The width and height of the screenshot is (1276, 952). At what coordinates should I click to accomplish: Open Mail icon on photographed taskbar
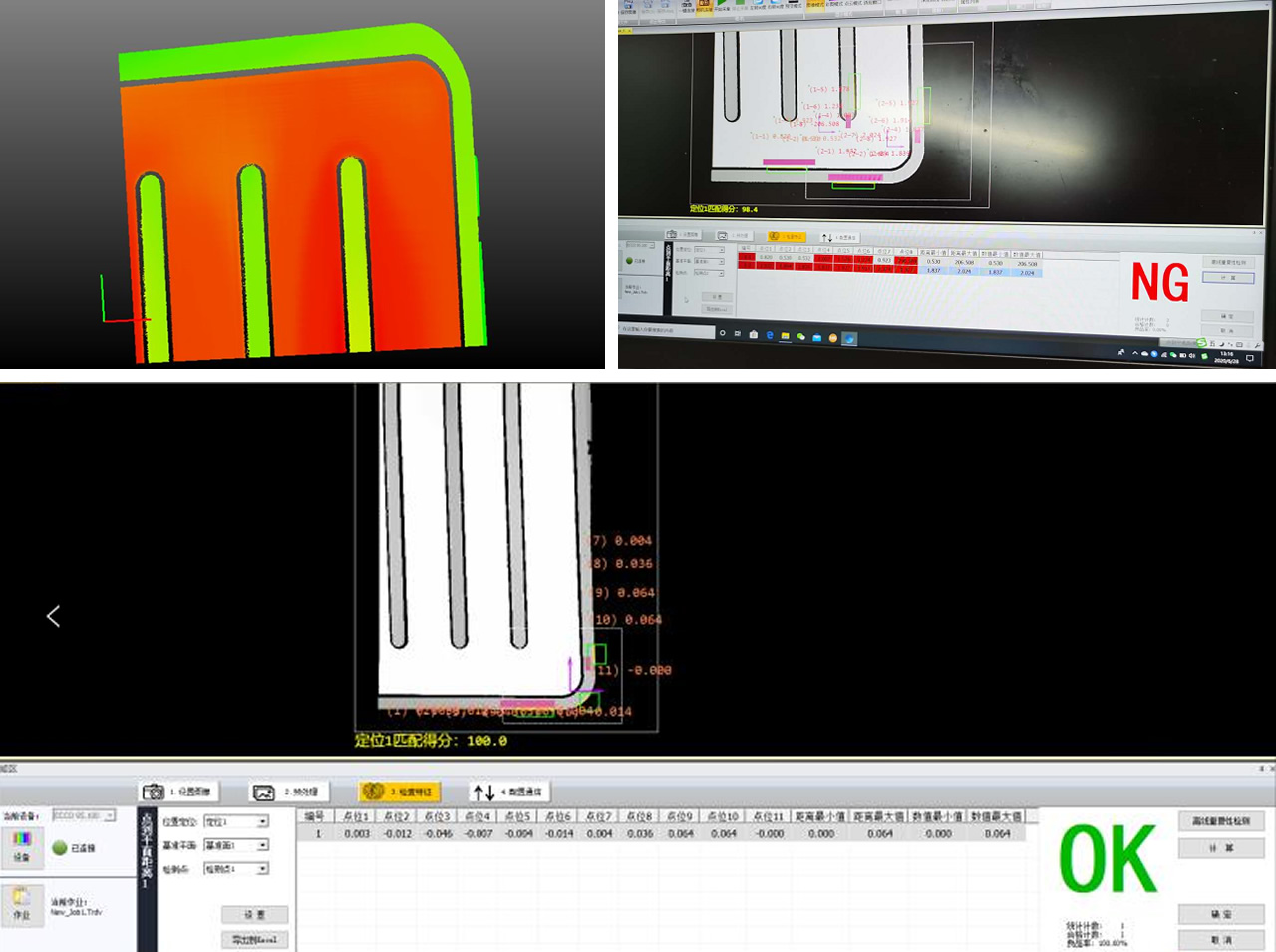coord(816,338)
